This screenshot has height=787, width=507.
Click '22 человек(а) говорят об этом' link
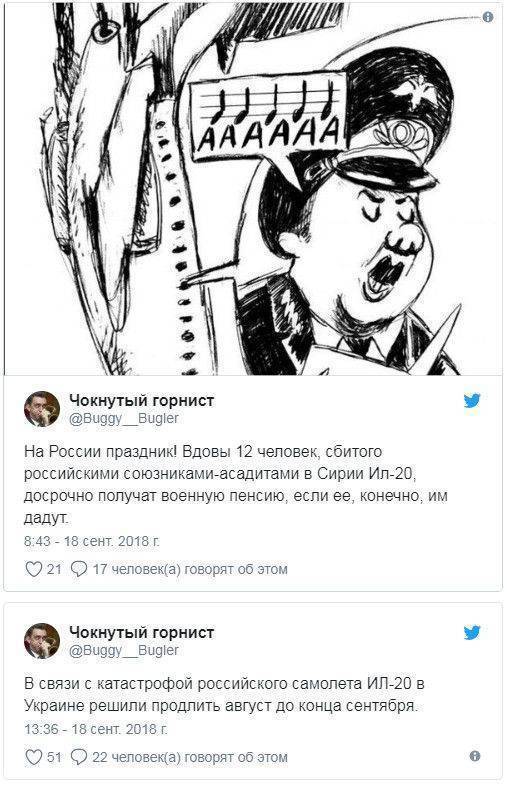pos(190,757)
